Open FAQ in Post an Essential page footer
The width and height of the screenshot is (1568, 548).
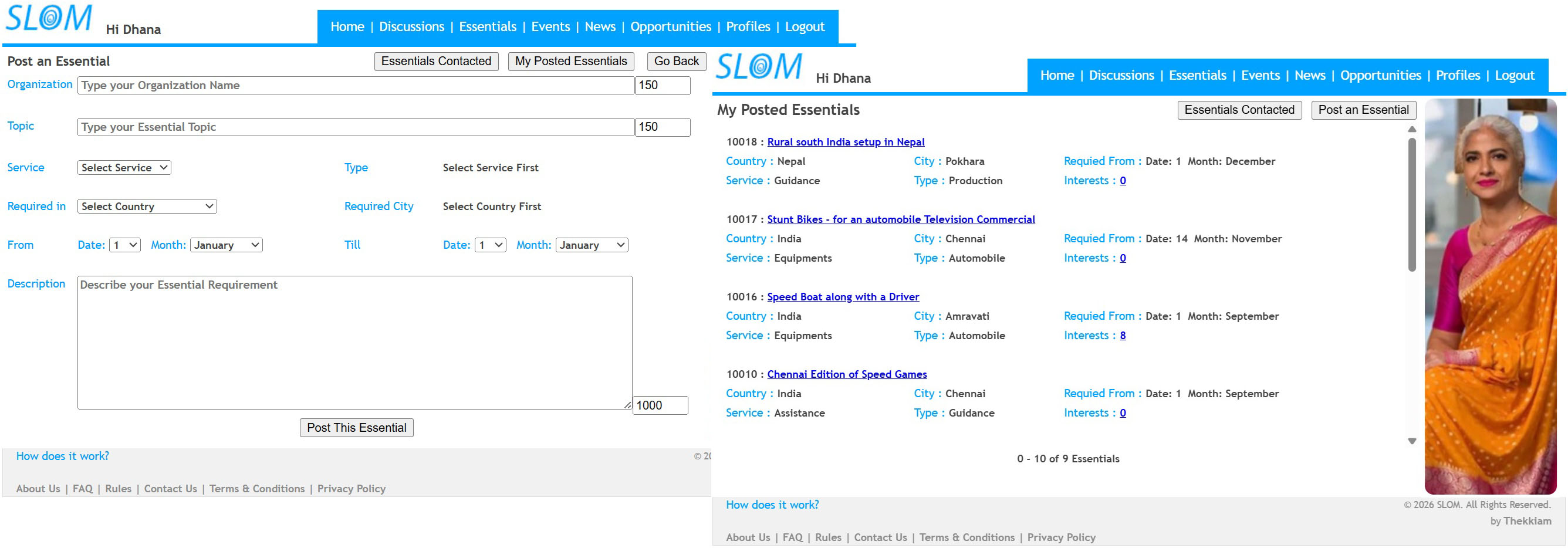83,489
